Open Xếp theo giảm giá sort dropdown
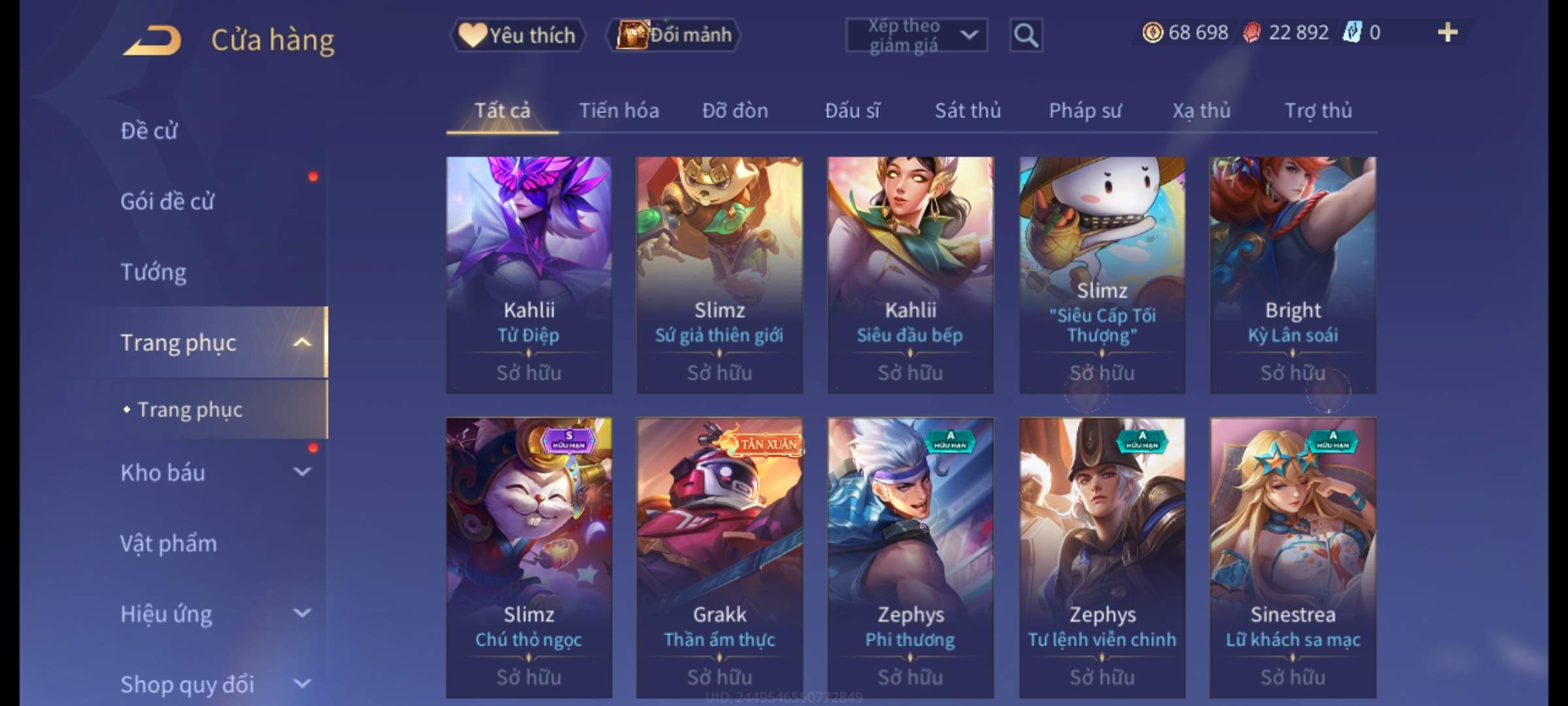This screenshot has width=1568, height=706. [917, 35]
